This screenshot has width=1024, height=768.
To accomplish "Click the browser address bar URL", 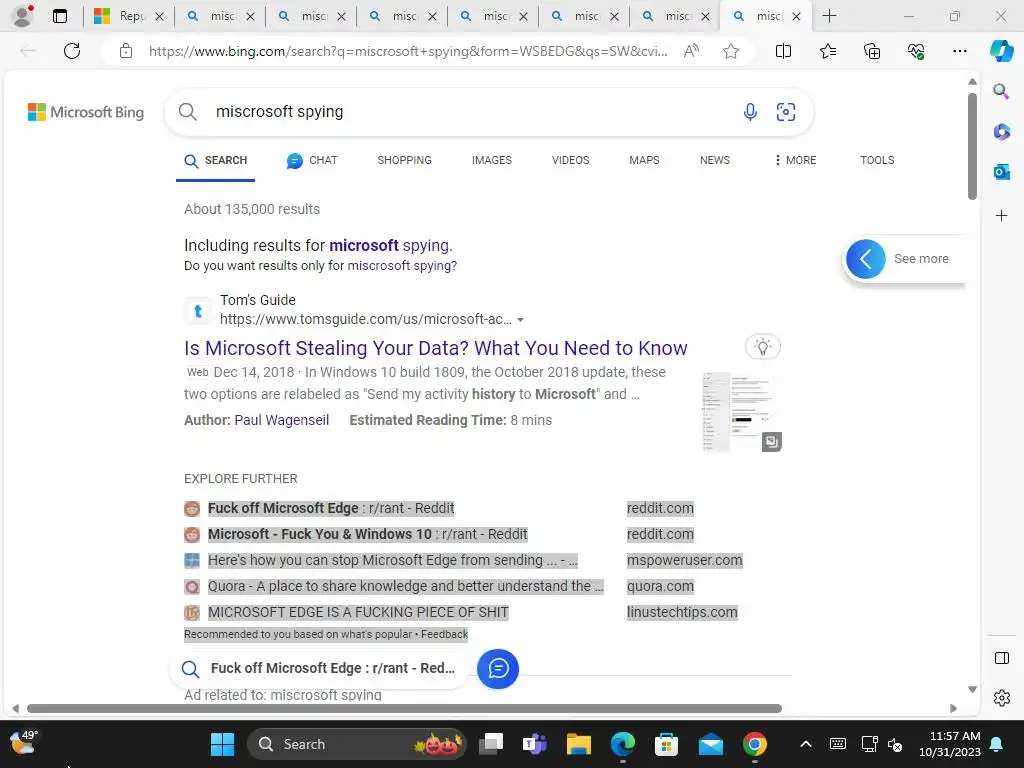I will pyautogui.click(x=408, y=51).
